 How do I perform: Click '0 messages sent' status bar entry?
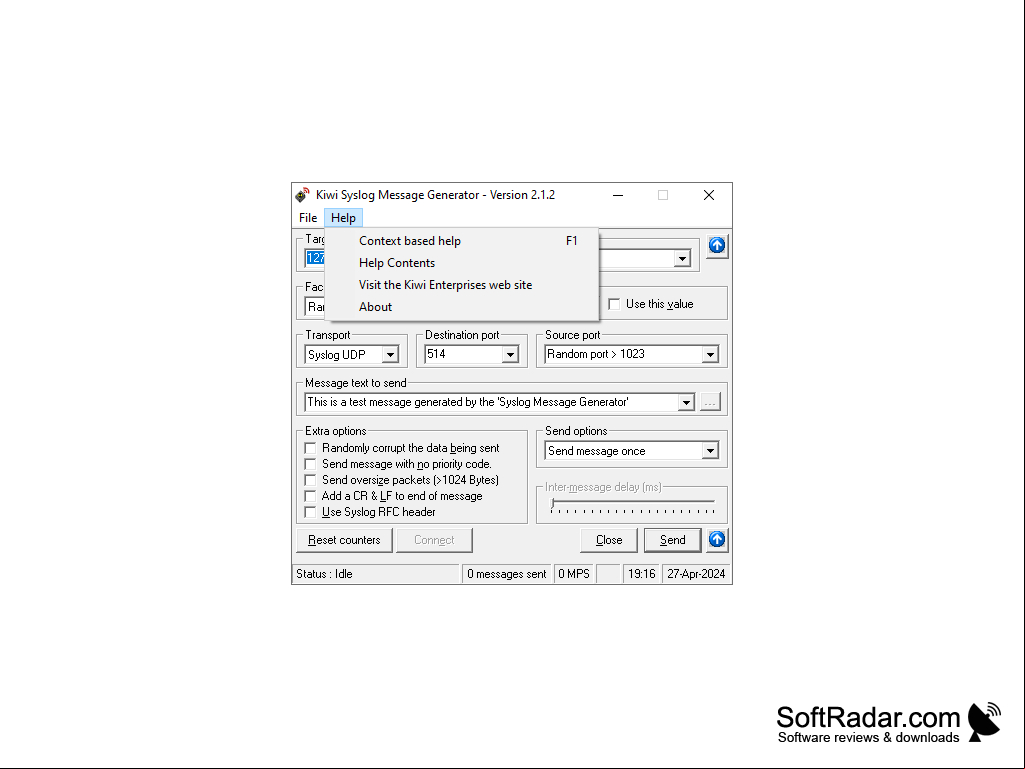point(507,574)
